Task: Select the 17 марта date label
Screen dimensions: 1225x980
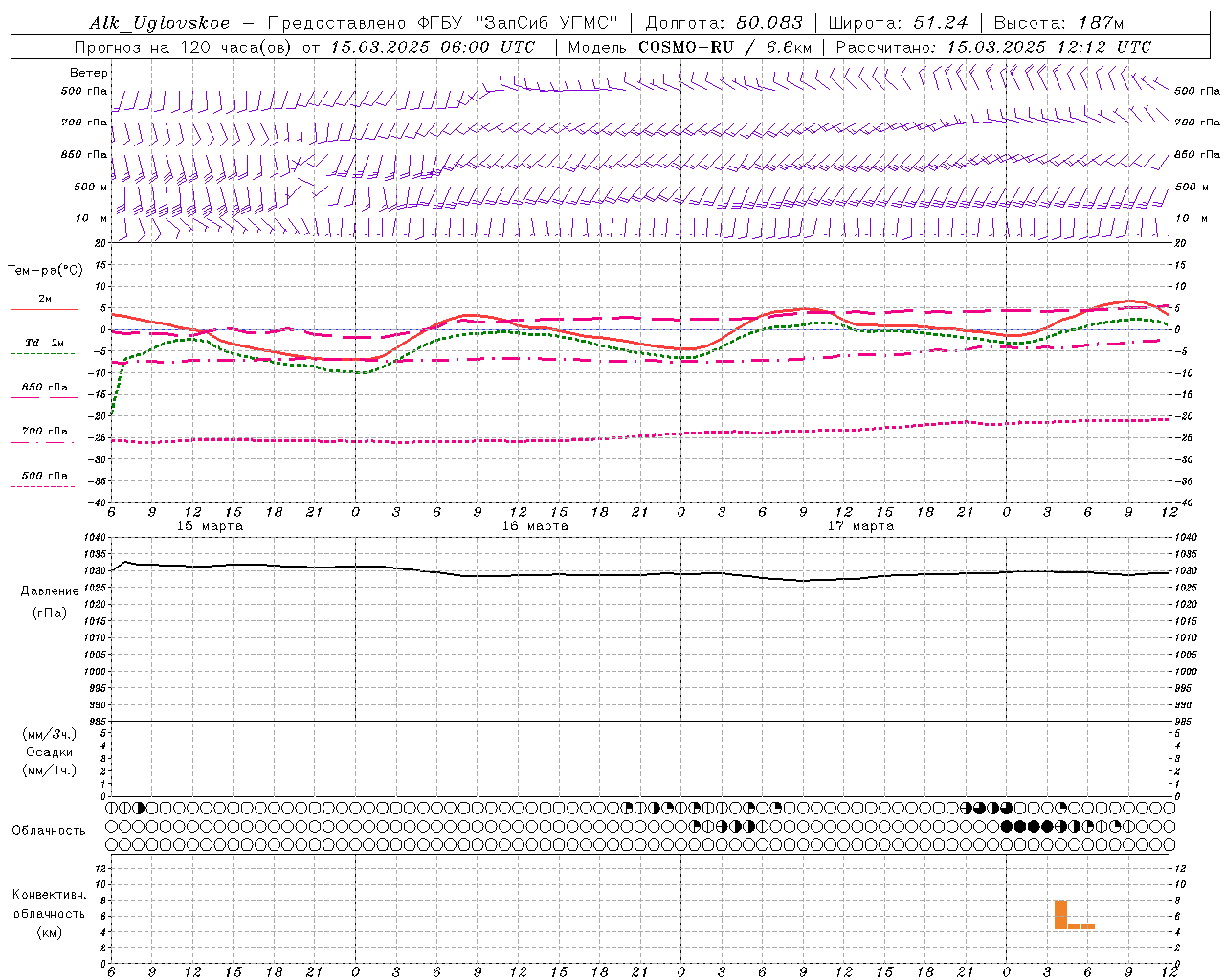Action: click(x=860, y=526)
